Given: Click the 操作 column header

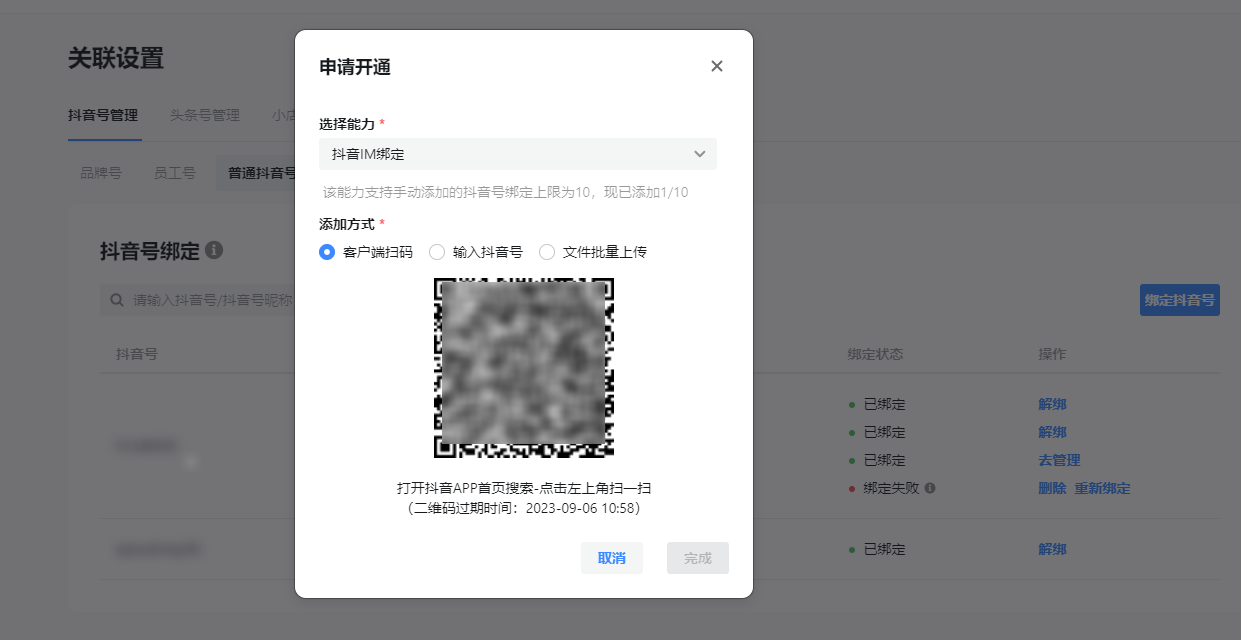Looking at the screenshot, I should point(1052,354).
